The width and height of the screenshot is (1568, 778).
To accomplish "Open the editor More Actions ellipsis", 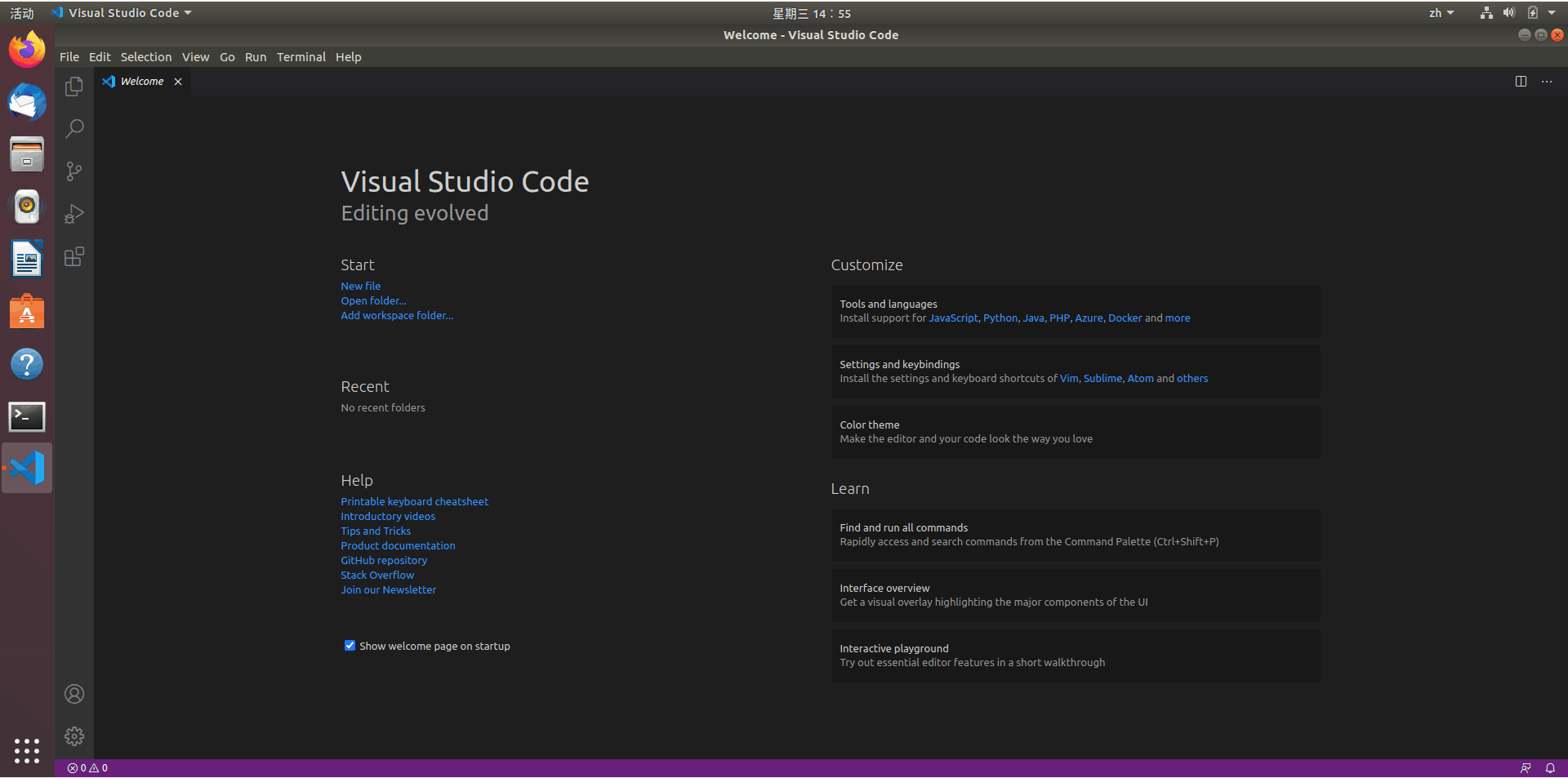I will pyautogui.click(x=1547, y=82).
